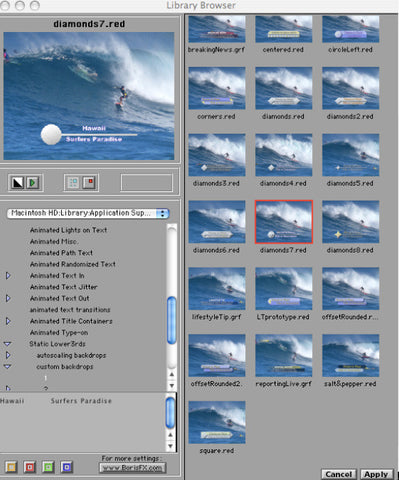Screen dimensions: 399x480
Task: Click text field scroll down arrow
Action: [170, 446]
